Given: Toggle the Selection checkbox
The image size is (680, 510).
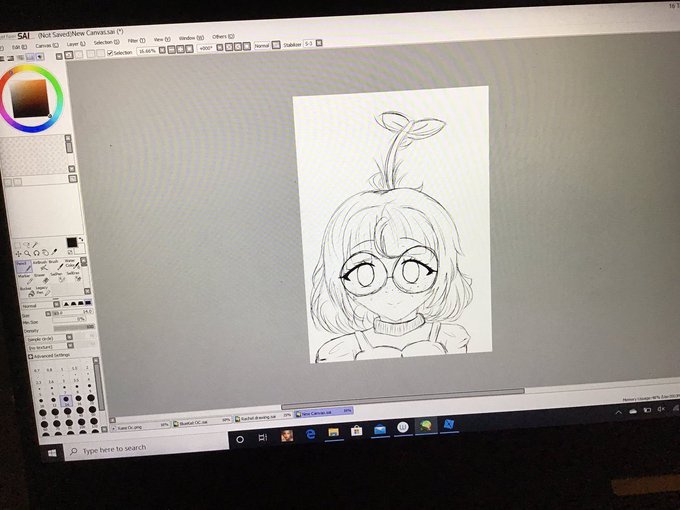Looking at the screenshot, I should (110, 53).
